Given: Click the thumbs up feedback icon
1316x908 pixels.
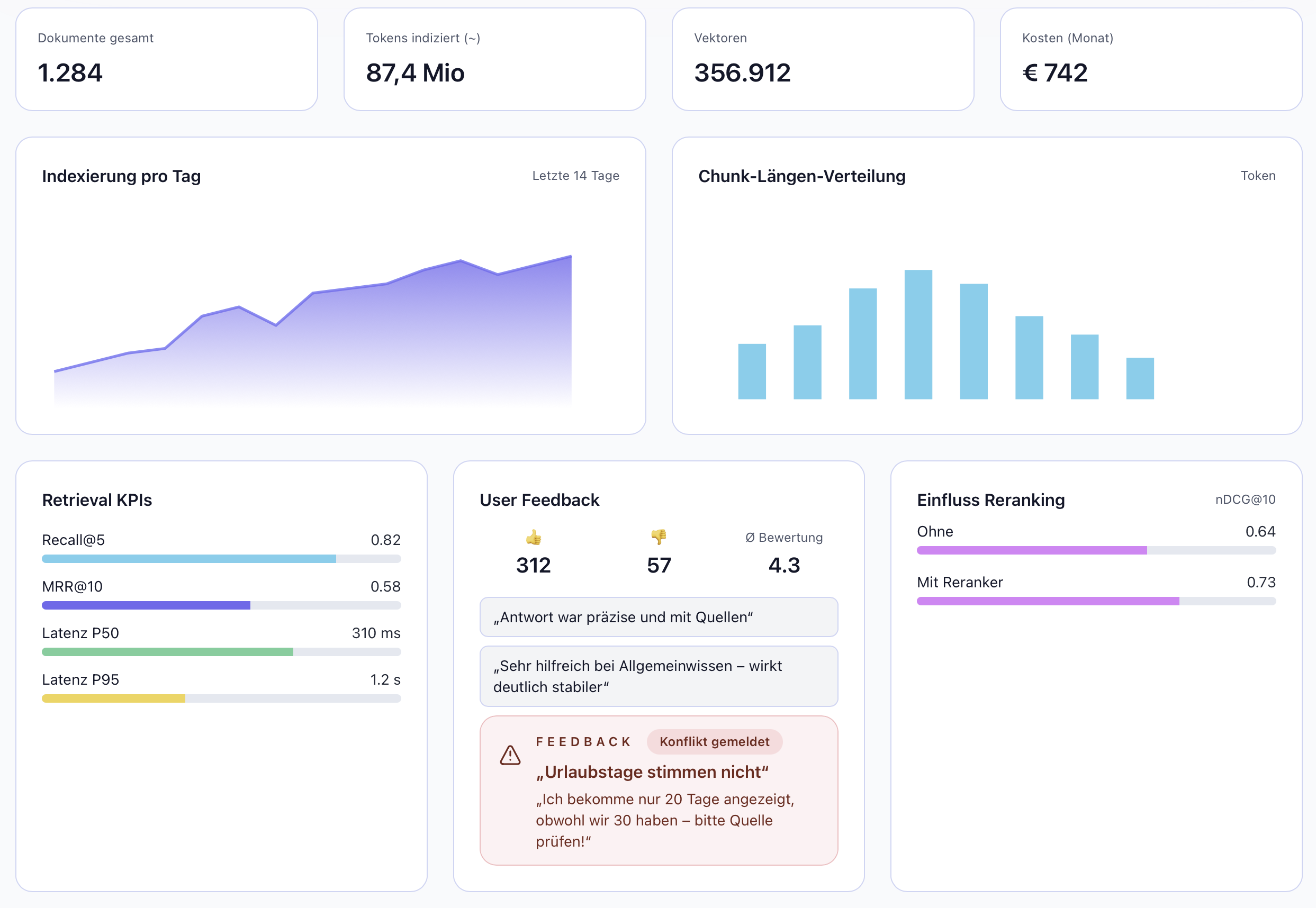Looking at the screenshot, I should point(534,537).
